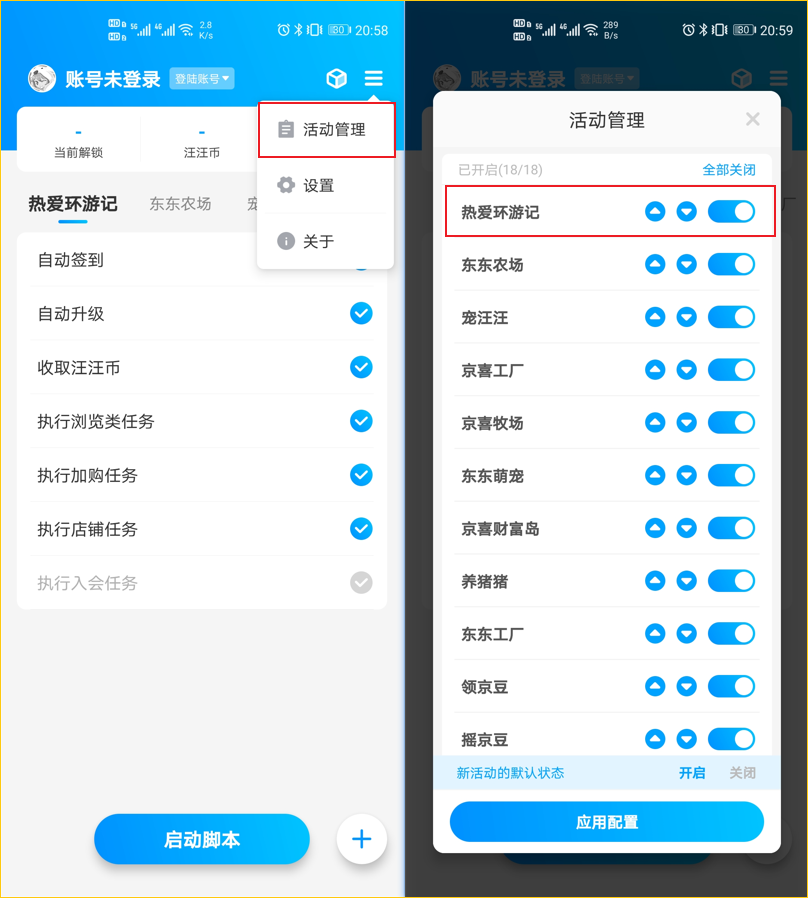The width and height of the screenshot is (808, 898).
Task: Click the 启动脚本 button
Action: point(202,839)
